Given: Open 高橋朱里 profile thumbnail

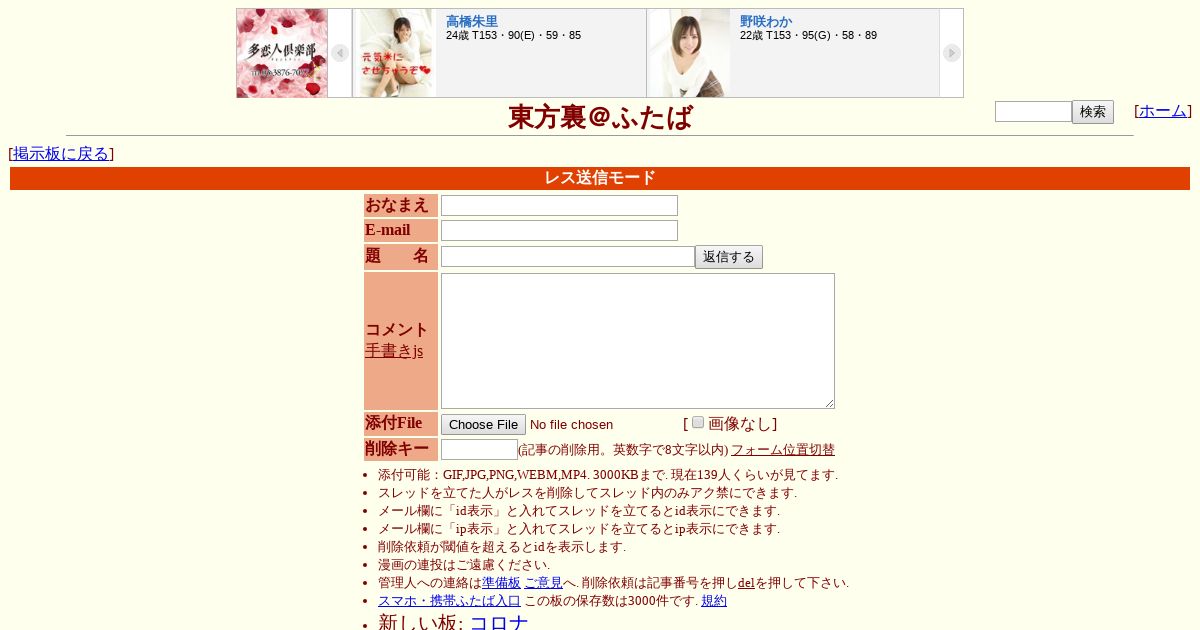Looking at the screenshot, I should point(396,53).
